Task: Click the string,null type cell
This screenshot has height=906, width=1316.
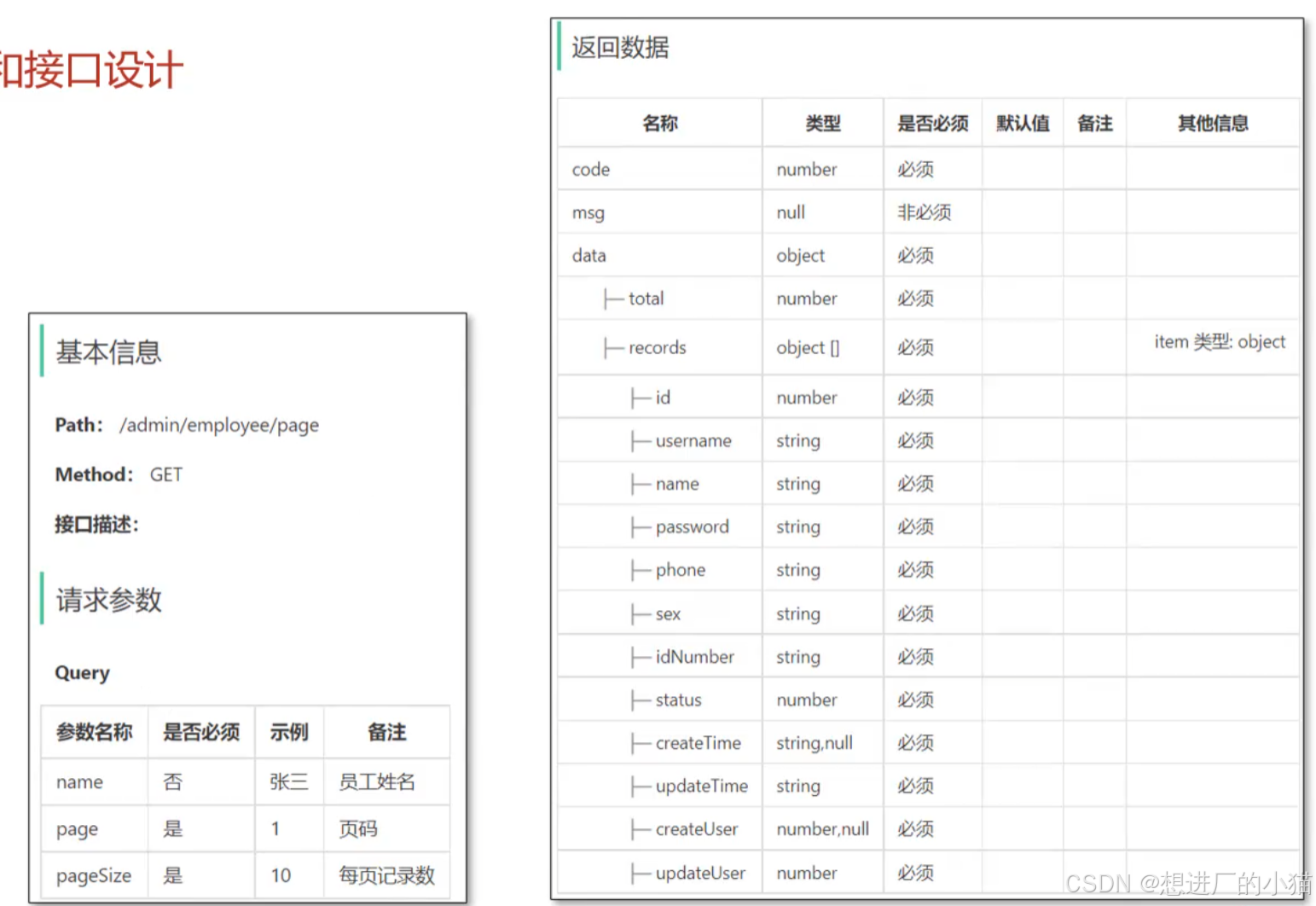Action: coord(815,743)
